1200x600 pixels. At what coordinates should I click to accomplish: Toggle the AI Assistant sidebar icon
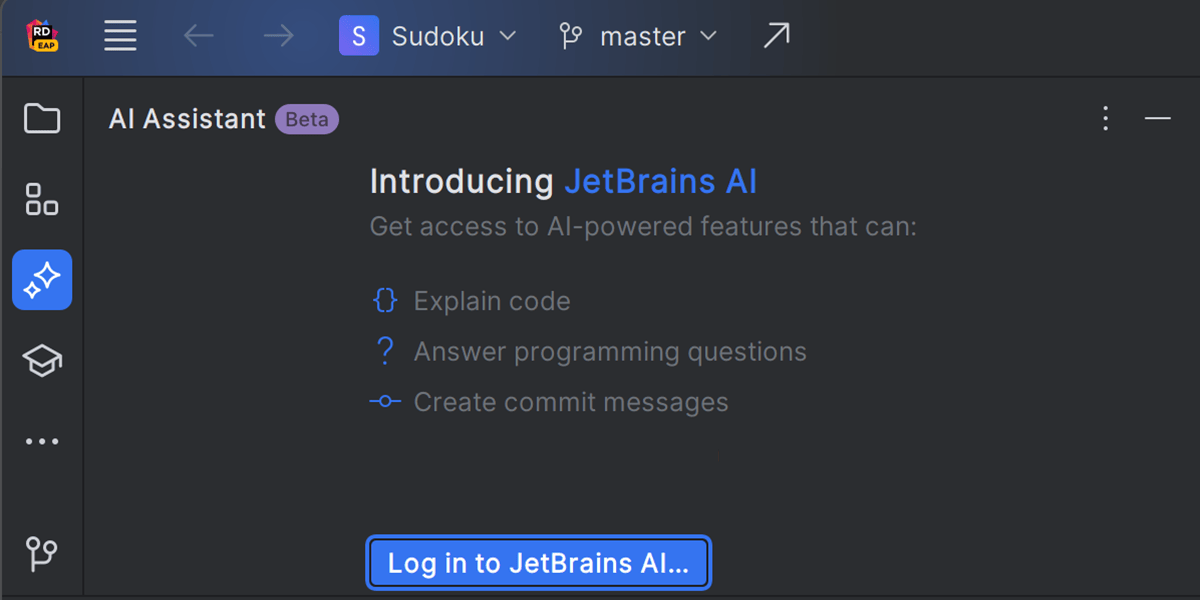pos(42,280)
